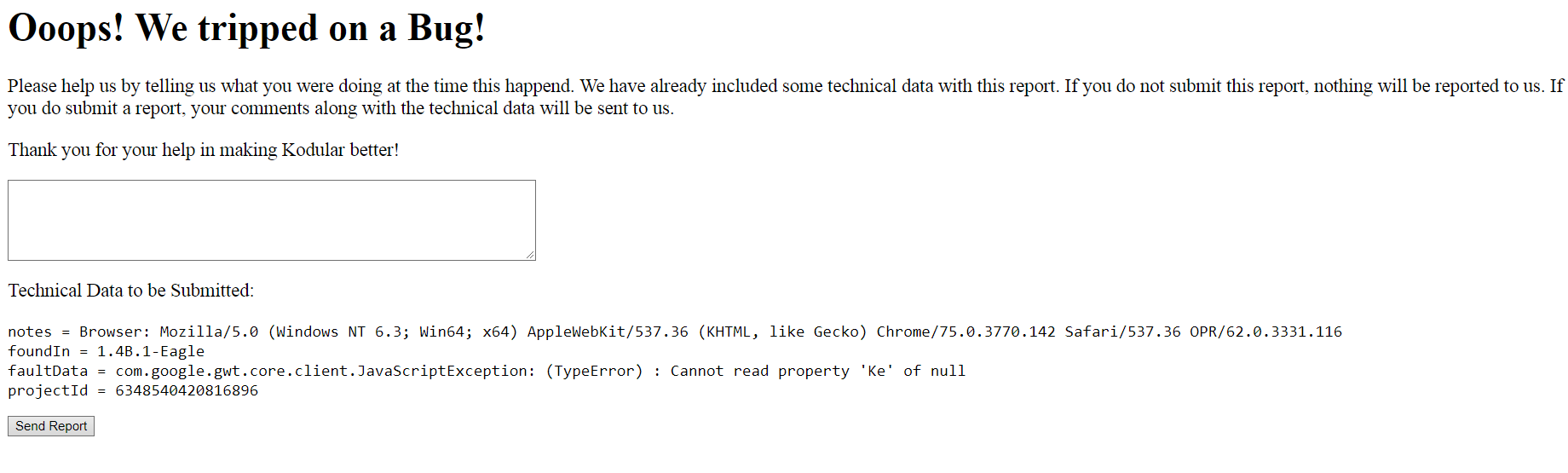The image size is (1568, 473).
Task: Click the "OPR/62.0.3331.116" text
Action: coord(1265,332)
